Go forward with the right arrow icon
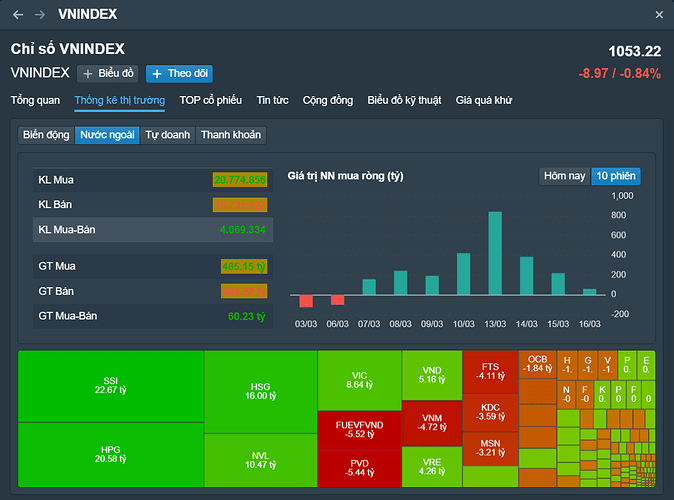This screenshot has height=500, width=674. pos(40,15)
